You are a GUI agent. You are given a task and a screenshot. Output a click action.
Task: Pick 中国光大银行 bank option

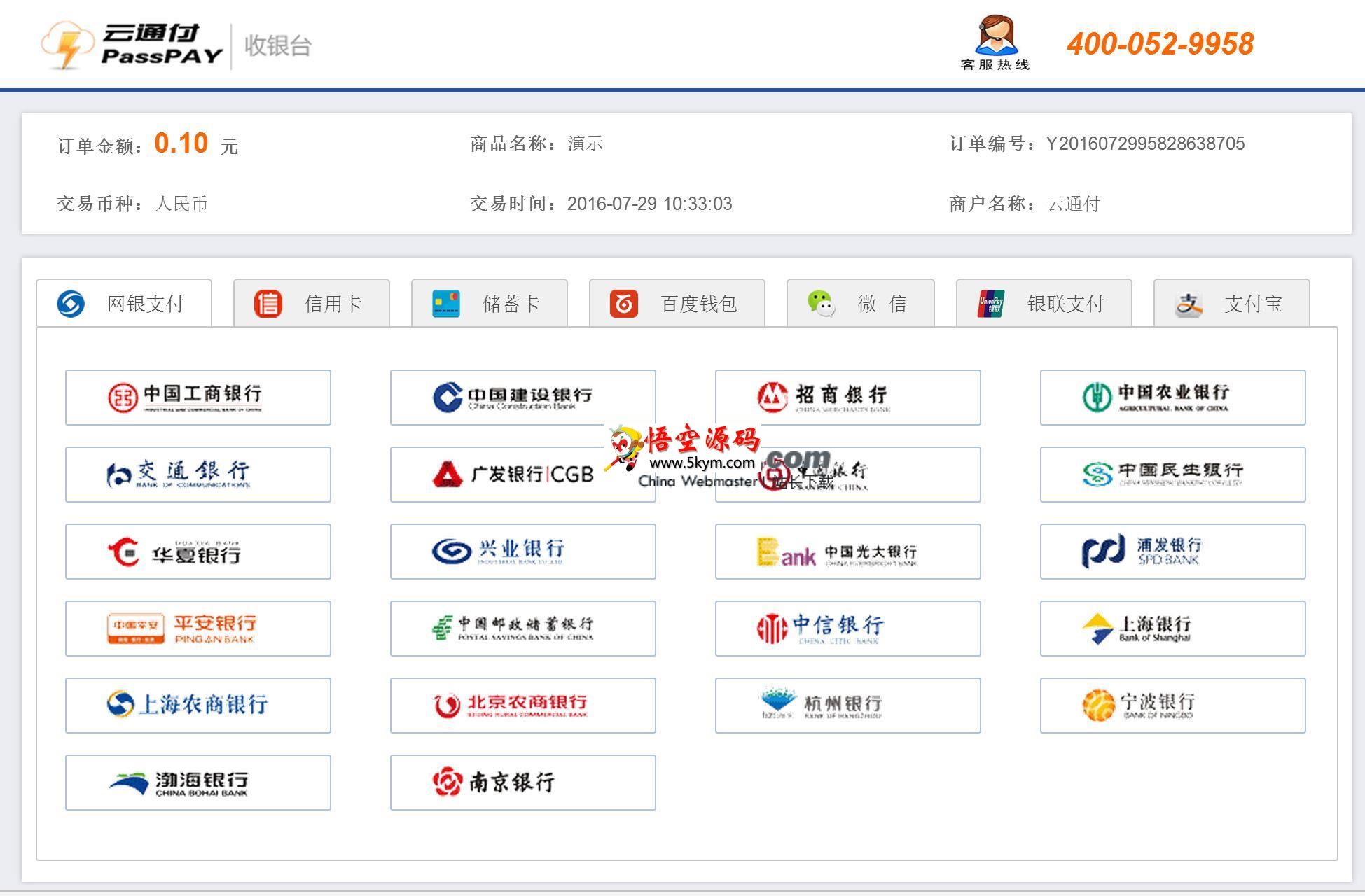(x=848, y=552)
